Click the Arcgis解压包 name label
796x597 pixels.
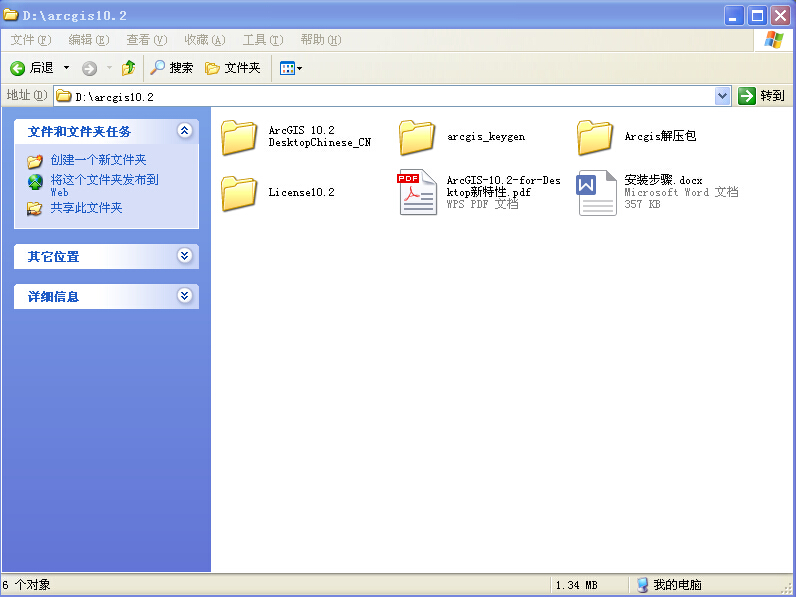(x=660, y=136)
